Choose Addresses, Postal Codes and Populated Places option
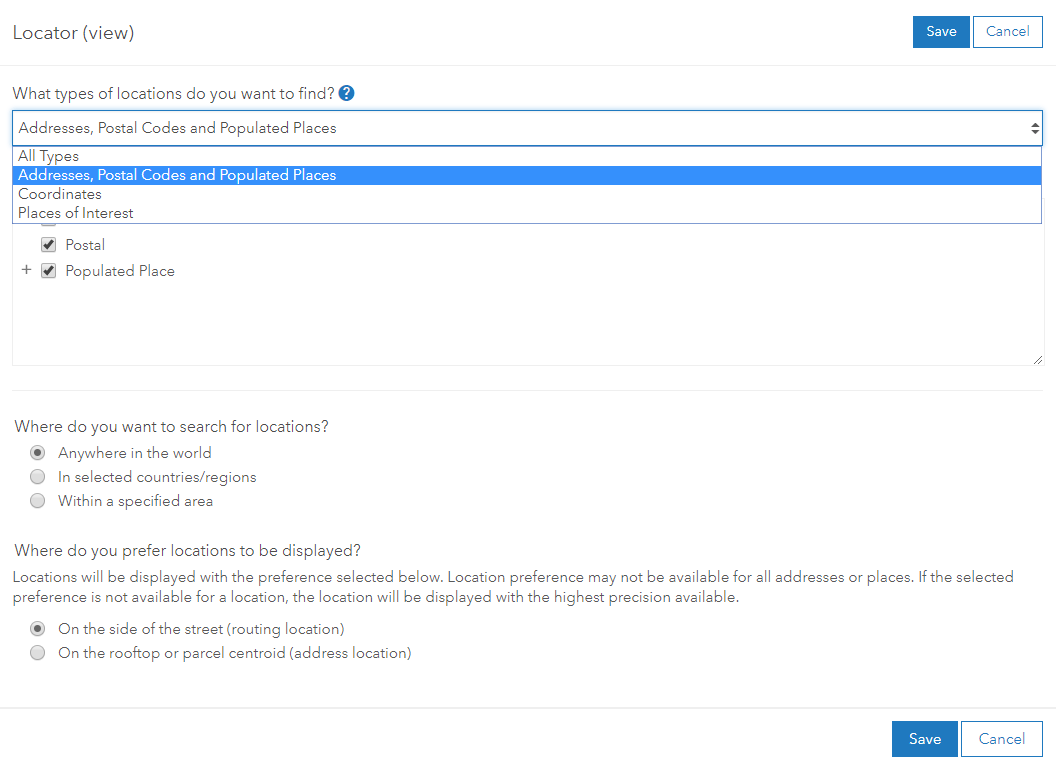 [x=177, y=175]
